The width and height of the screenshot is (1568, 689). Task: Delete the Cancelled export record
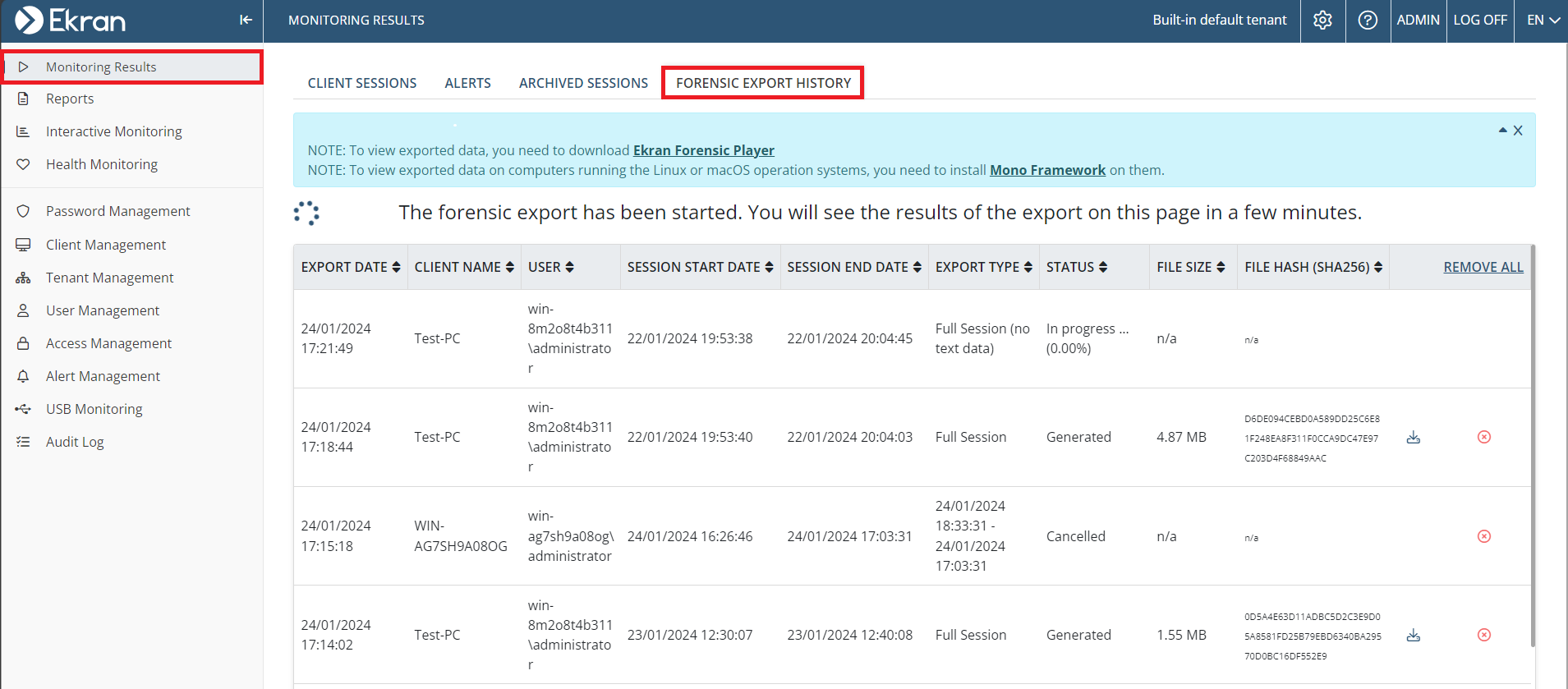click(x=1483, y=536)
